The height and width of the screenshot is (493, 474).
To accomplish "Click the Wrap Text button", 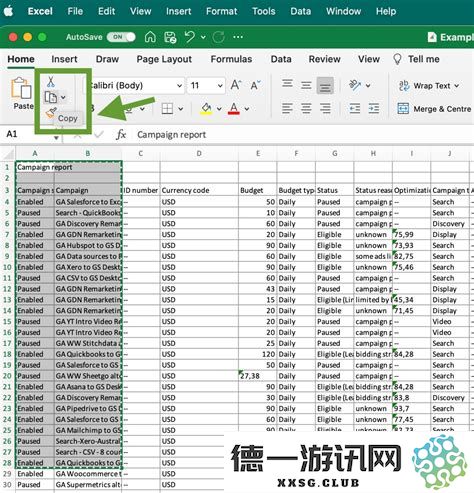I will pyautogui.click(x=429, y=86).
